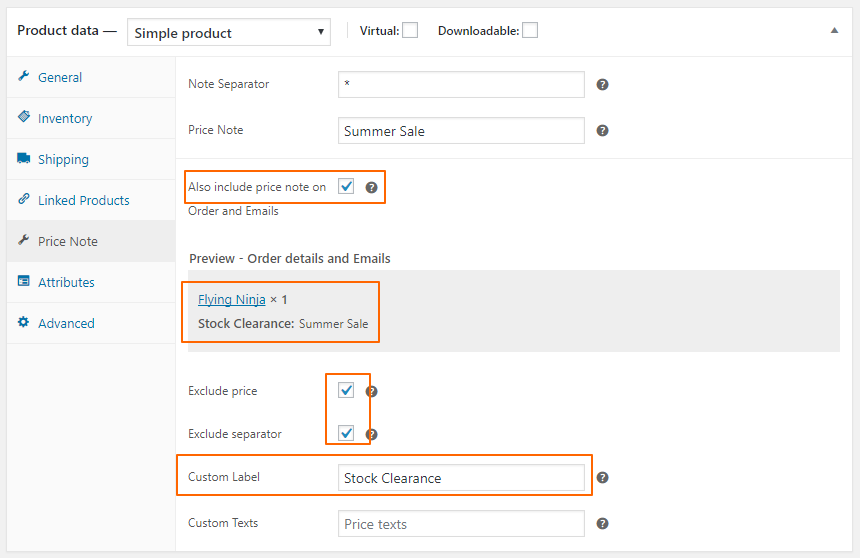This screenshot has height=558, width=860.
Task: Open the Simple product type dropdown
Action: (229, 33)
